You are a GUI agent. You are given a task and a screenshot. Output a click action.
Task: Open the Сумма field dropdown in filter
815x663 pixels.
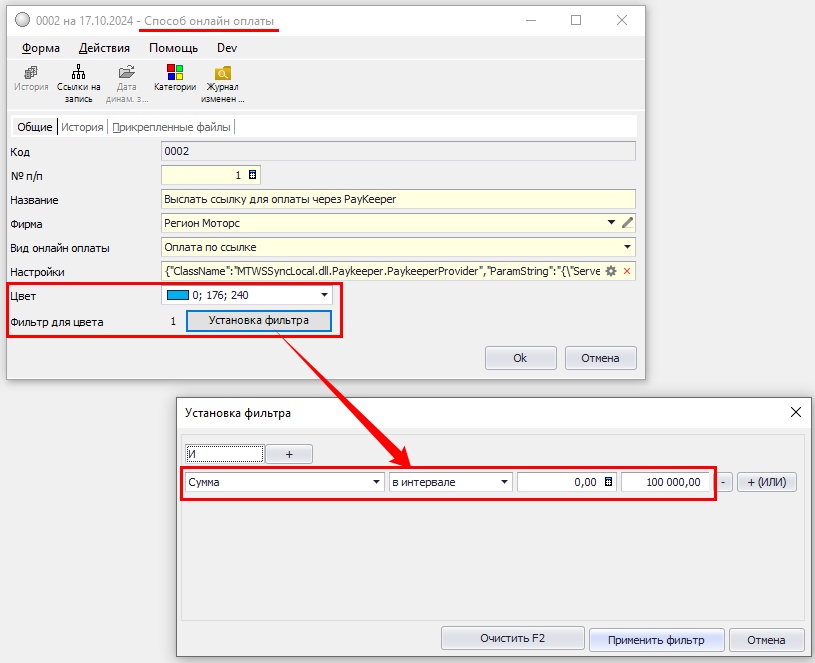tap(377, 482)
